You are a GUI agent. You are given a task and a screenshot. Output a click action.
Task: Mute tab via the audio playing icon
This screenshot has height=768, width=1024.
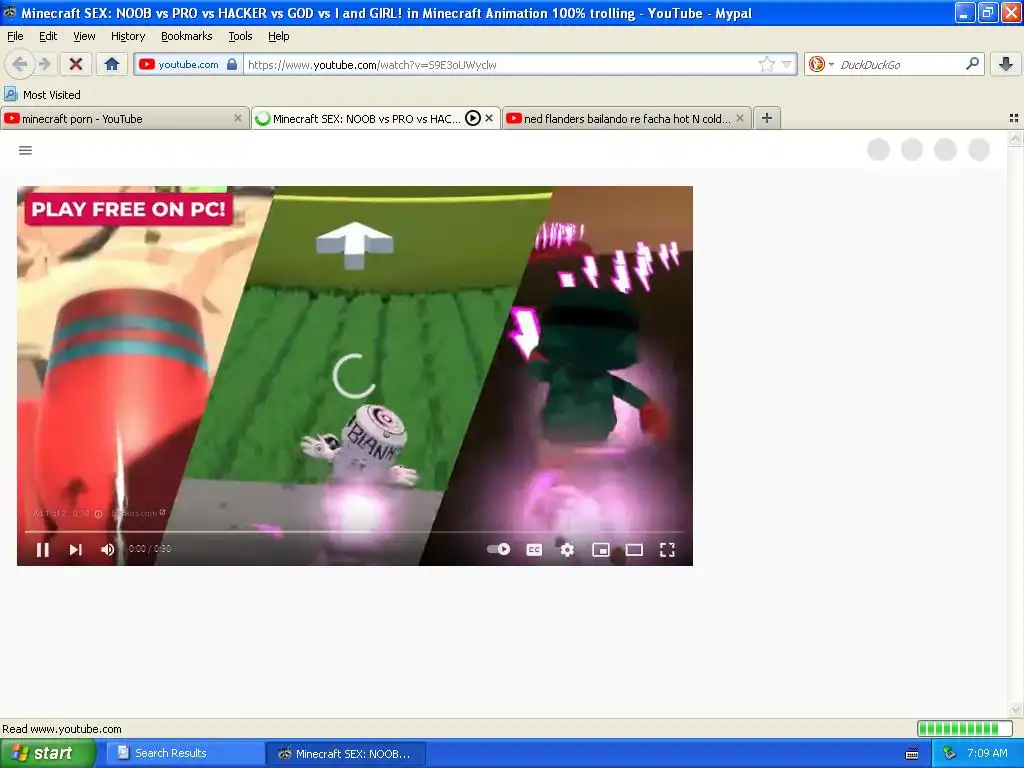click(473, 118)
